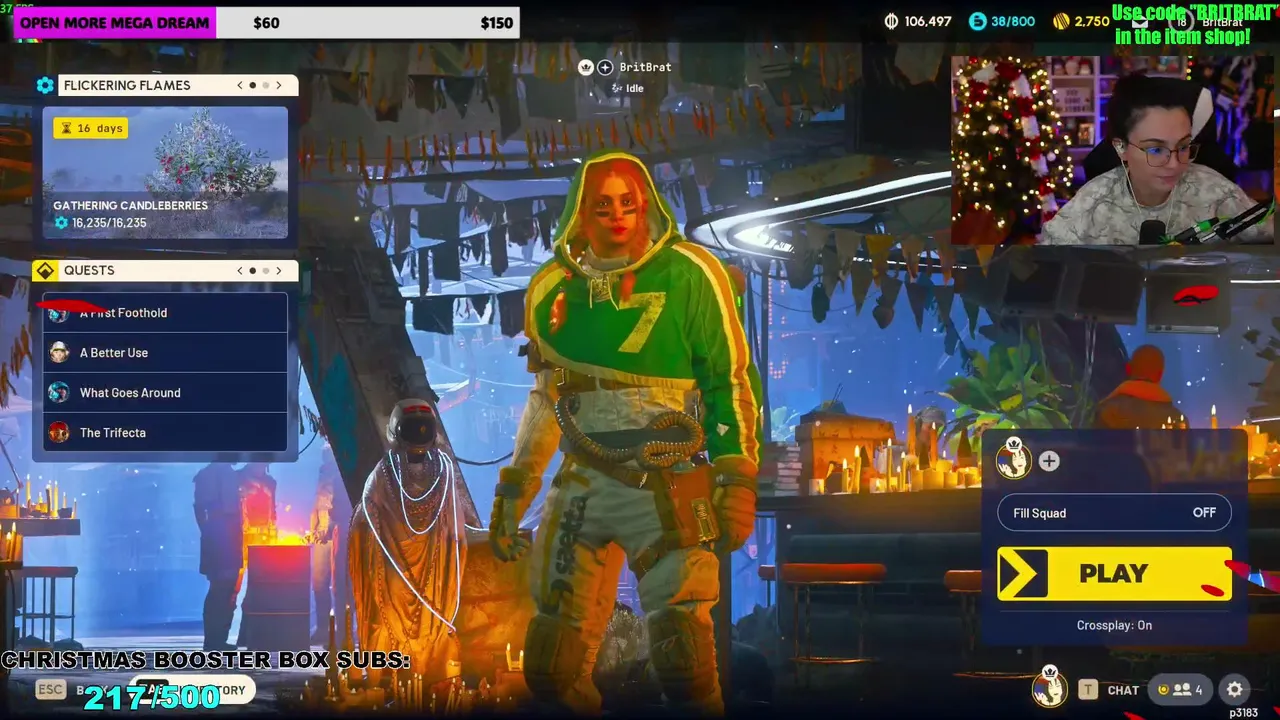Go to previous Flickering Flames page arrow
The image size is (1280, 720).
[x=240, y=85]
